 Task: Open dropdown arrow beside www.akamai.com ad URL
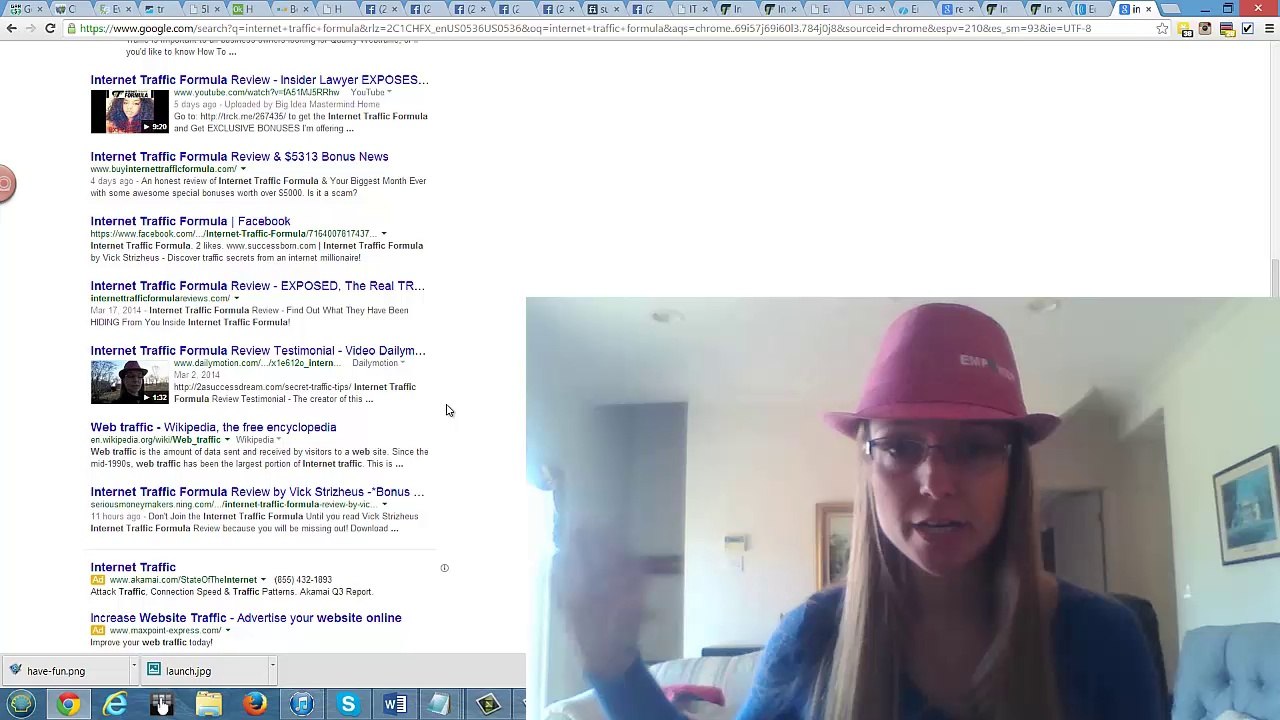click(x=263, y=580)
